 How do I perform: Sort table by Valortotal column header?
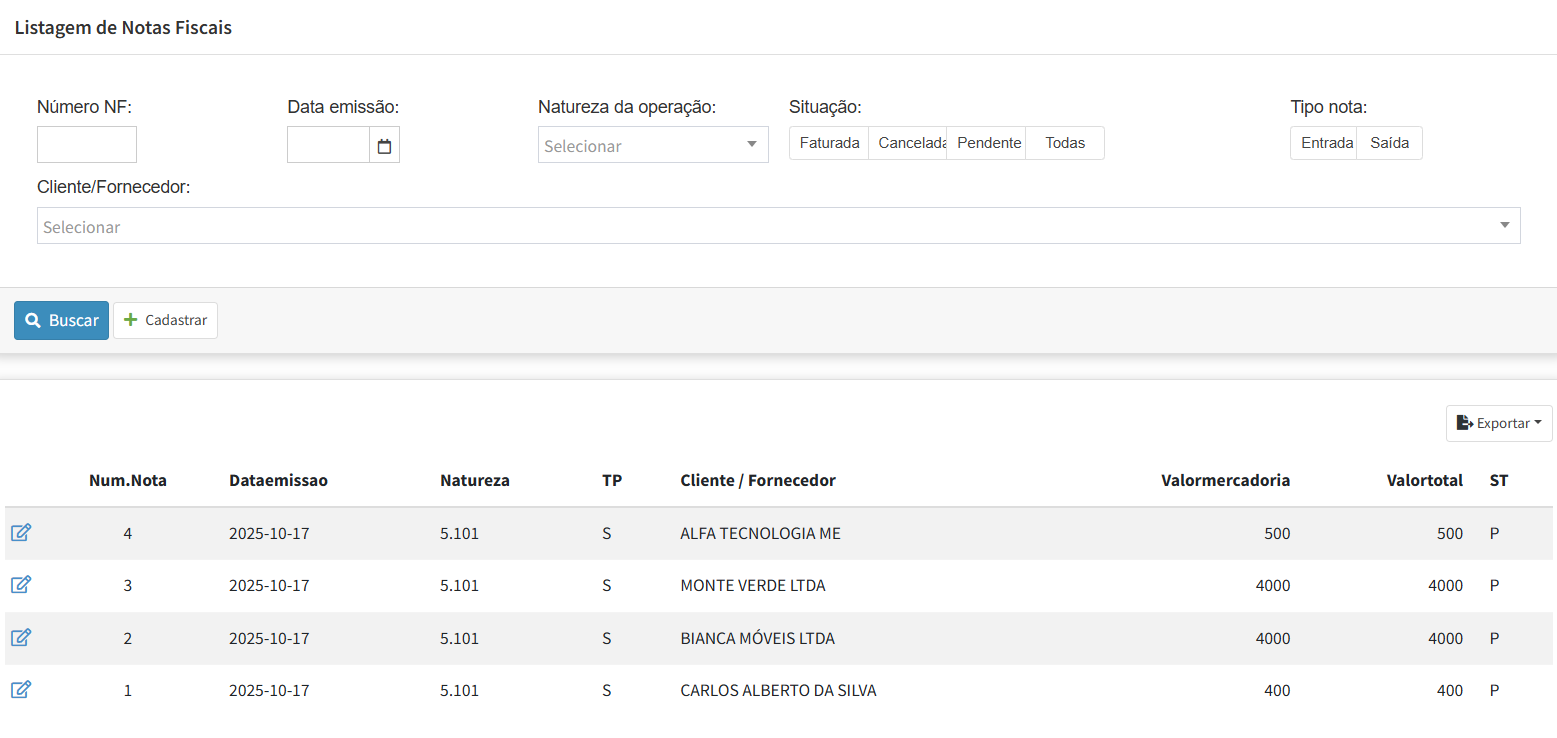pyautogui.click(x=1424, y=481)
